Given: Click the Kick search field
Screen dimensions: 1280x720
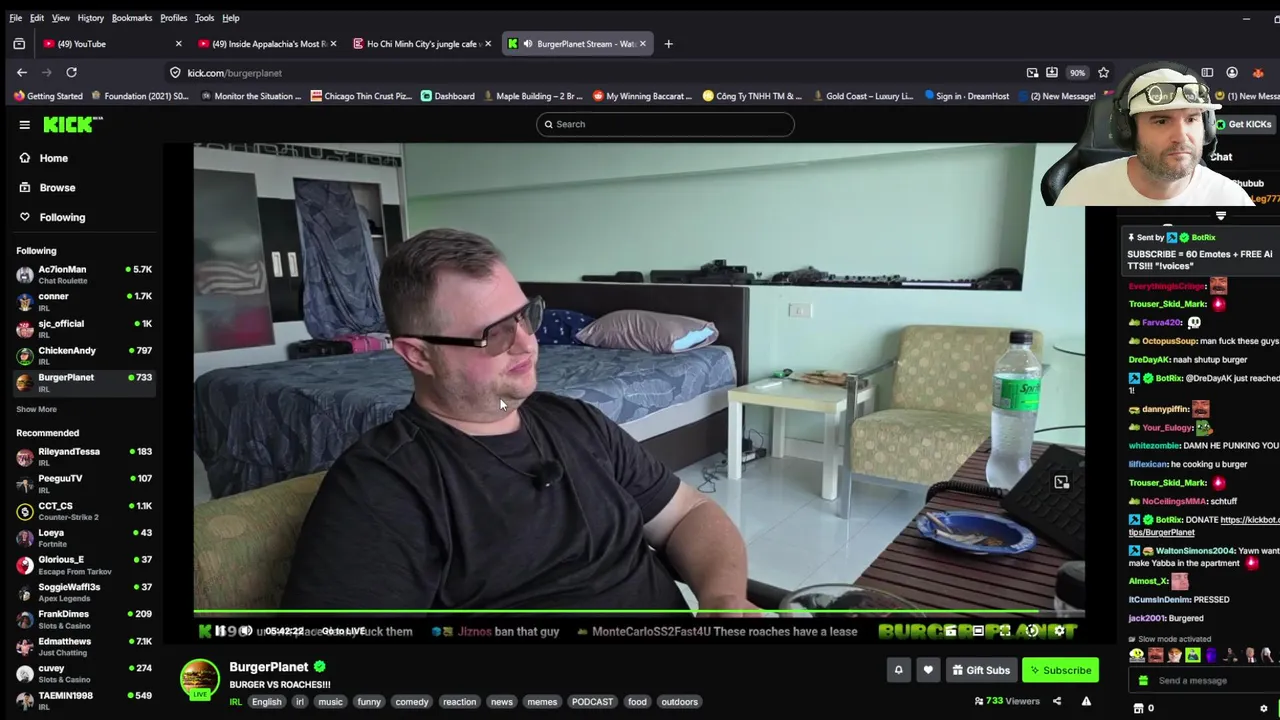Looking at the screenshot, I should click(x=665, y=124).
